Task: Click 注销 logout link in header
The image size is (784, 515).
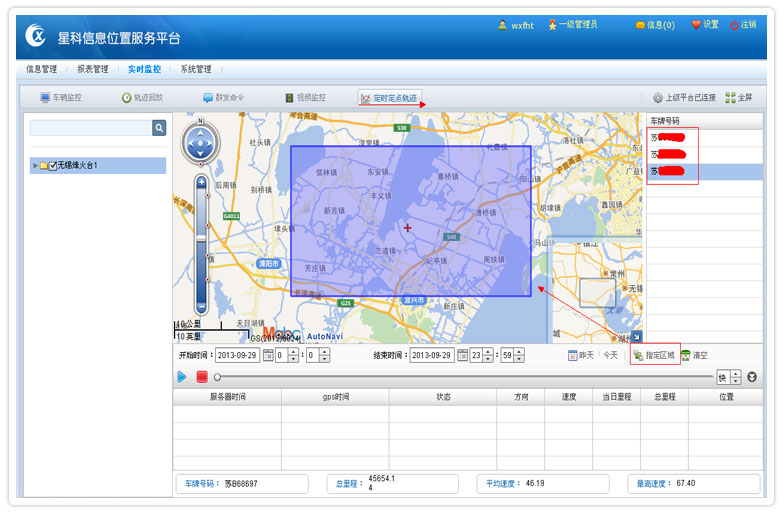Action: (x=742, y=25)
